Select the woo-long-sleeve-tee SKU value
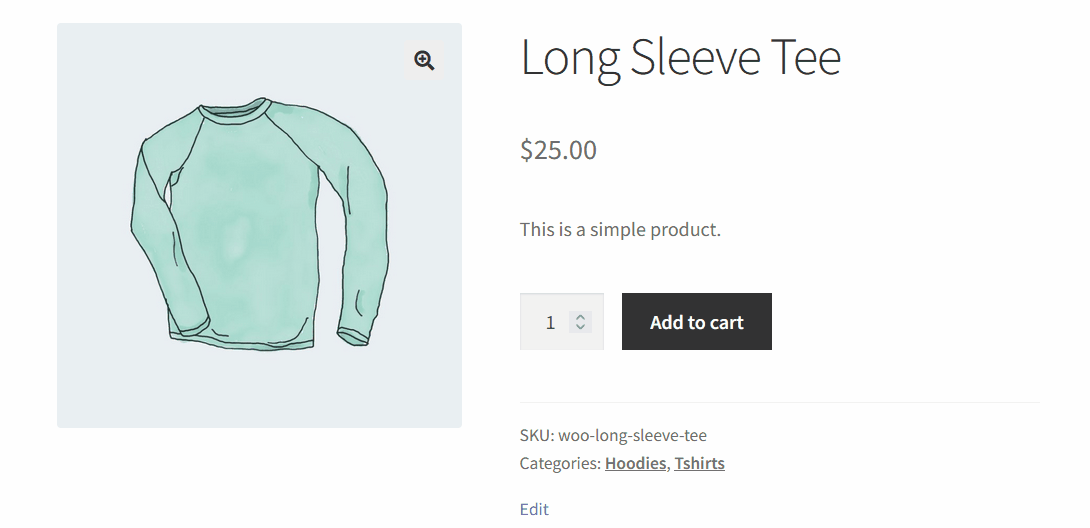 633,436
